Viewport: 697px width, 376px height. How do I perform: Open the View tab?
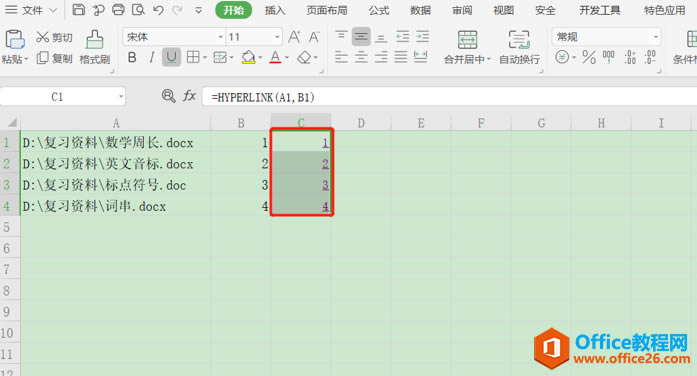click(503, 10)
